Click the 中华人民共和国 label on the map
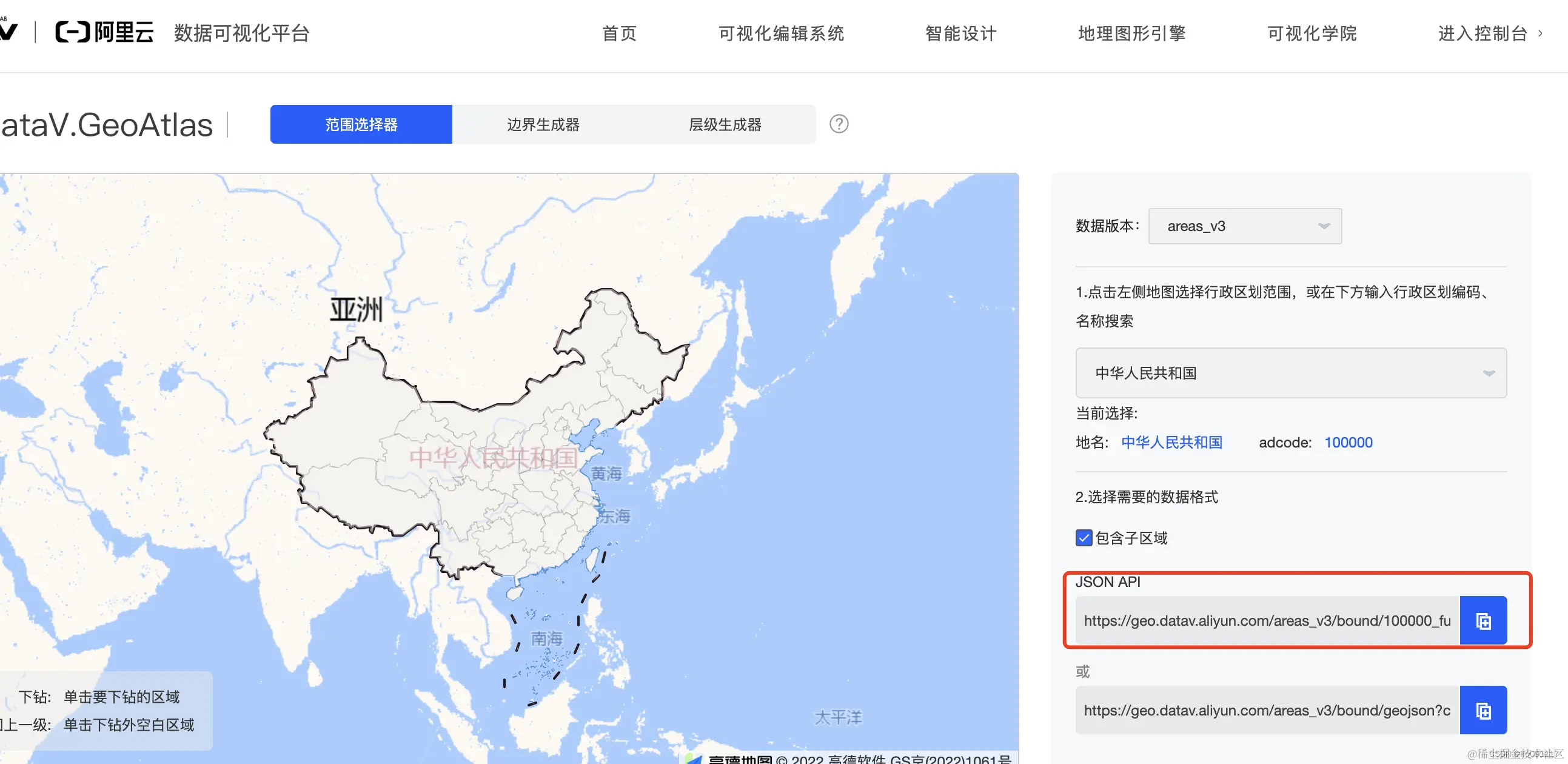Screen dimensions: 1568x764 click(493, 457)
